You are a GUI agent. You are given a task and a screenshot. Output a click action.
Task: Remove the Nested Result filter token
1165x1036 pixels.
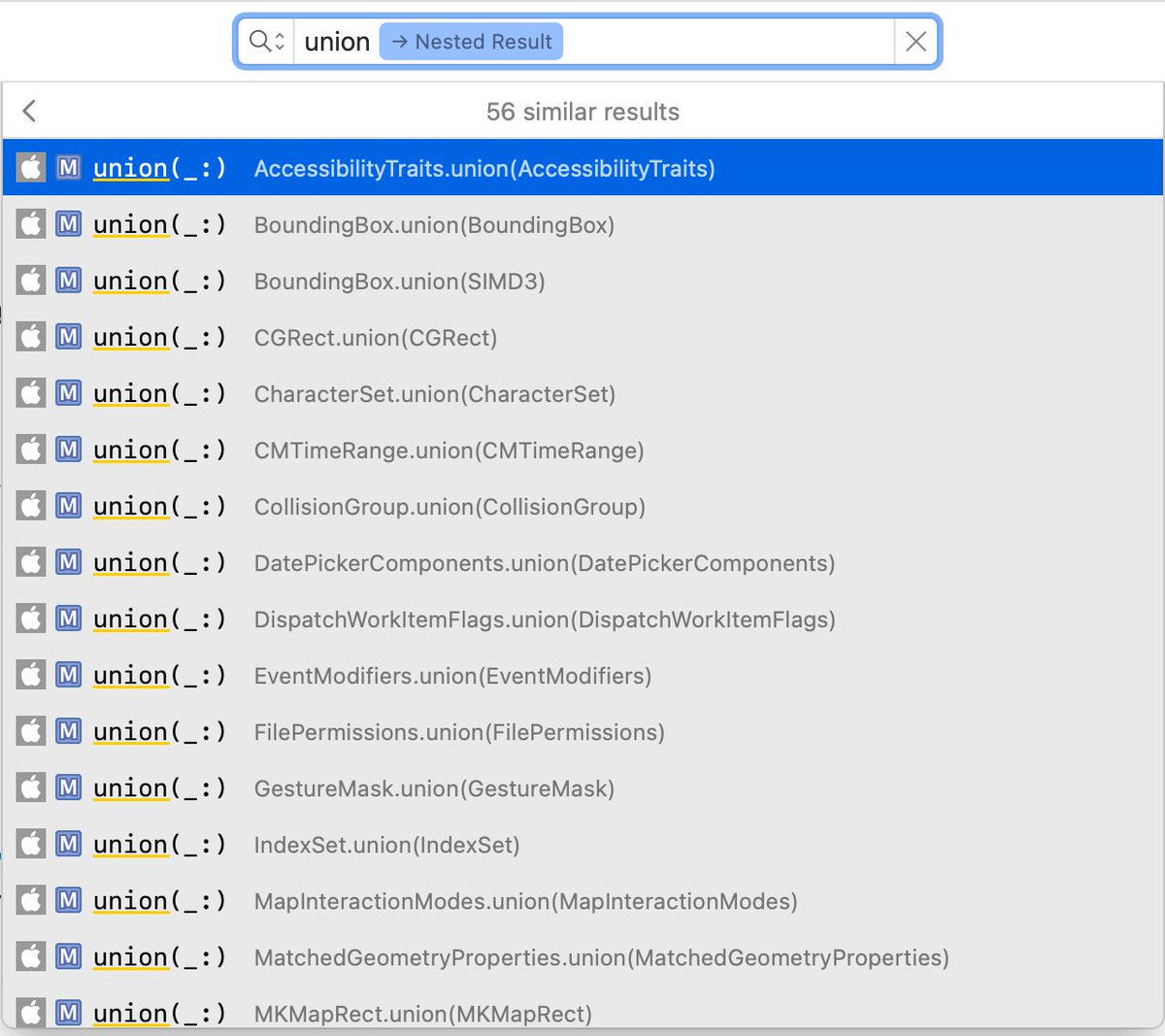click(x=471, y=41)
